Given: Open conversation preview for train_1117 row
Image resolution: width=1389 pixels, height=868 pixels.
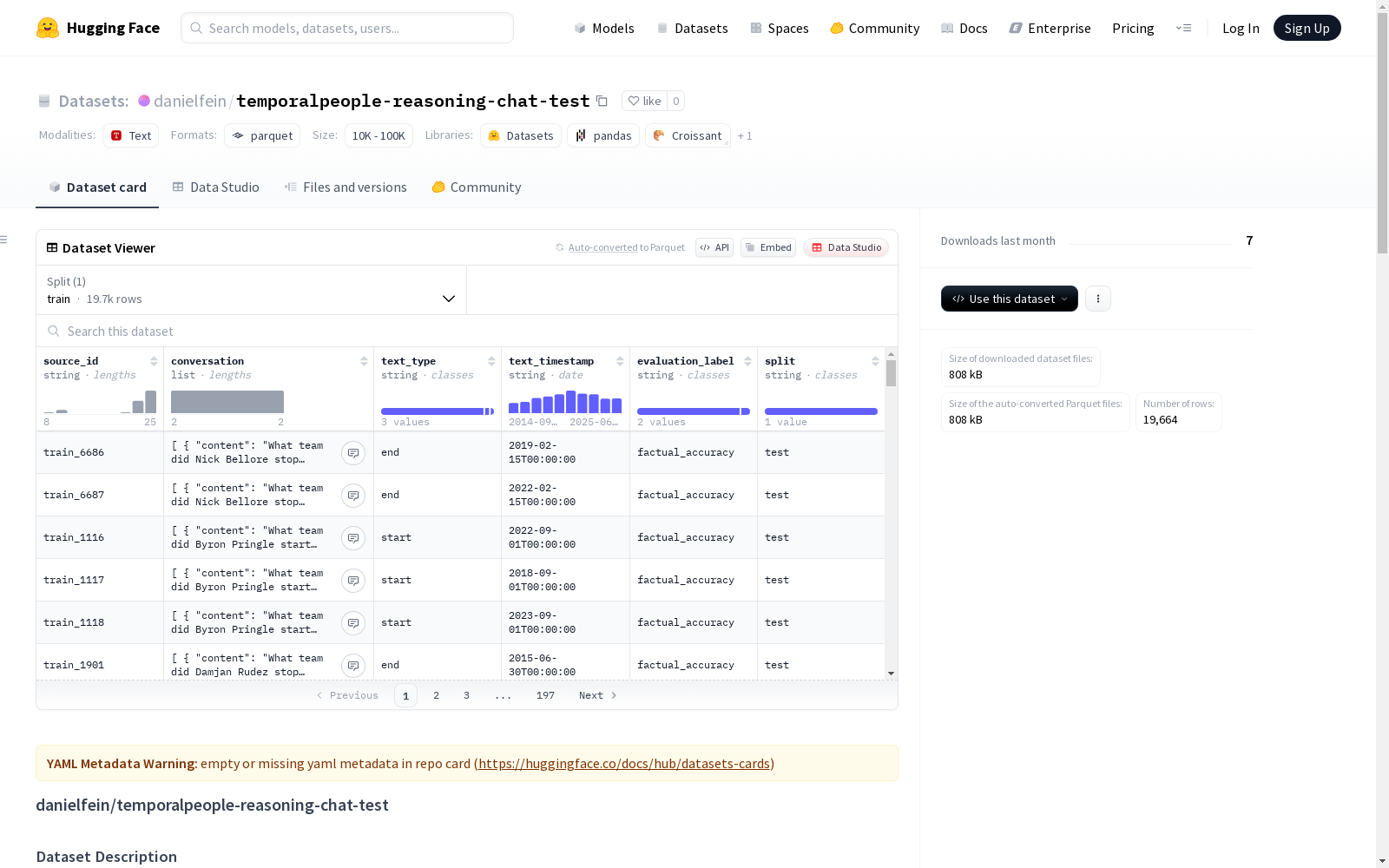Looking at the screenshot, I should [353, 580].
